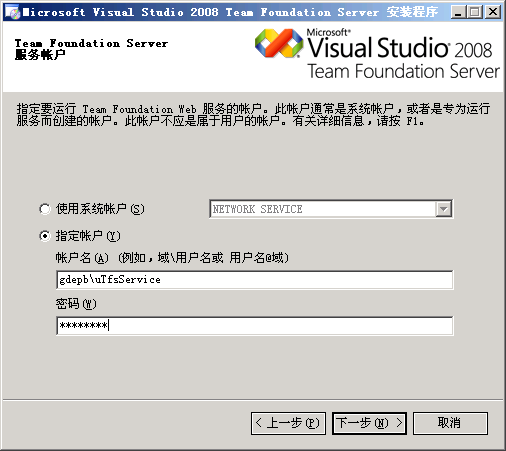This screenshot has height=451, width=506.
Task: Close the Team Foundation Server installer
Action: (492, 12)
